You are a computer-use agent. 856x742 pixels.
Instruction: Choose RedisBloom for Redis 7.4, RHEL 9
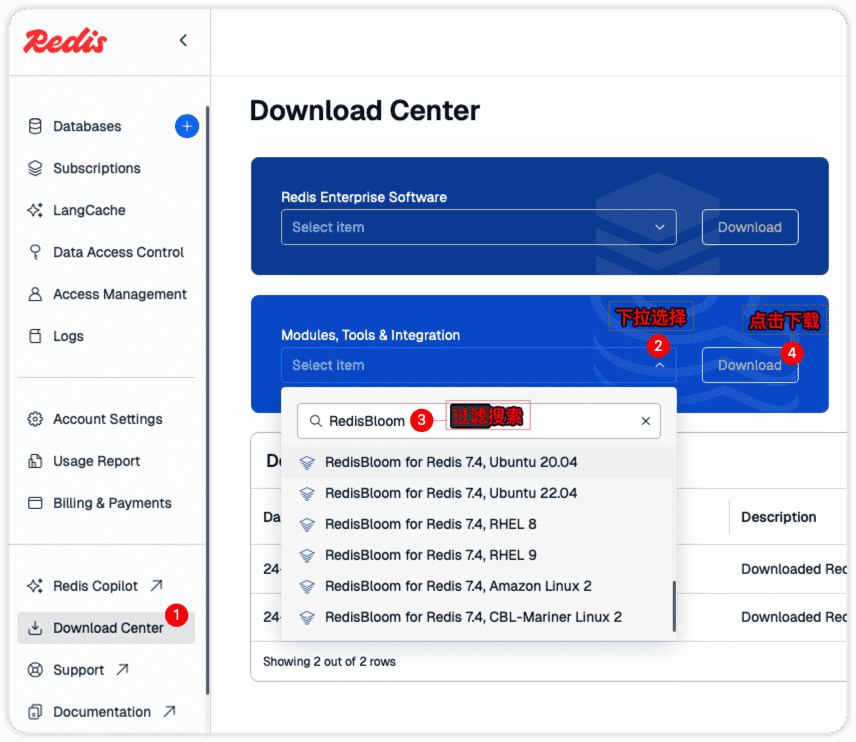point(431,555)
